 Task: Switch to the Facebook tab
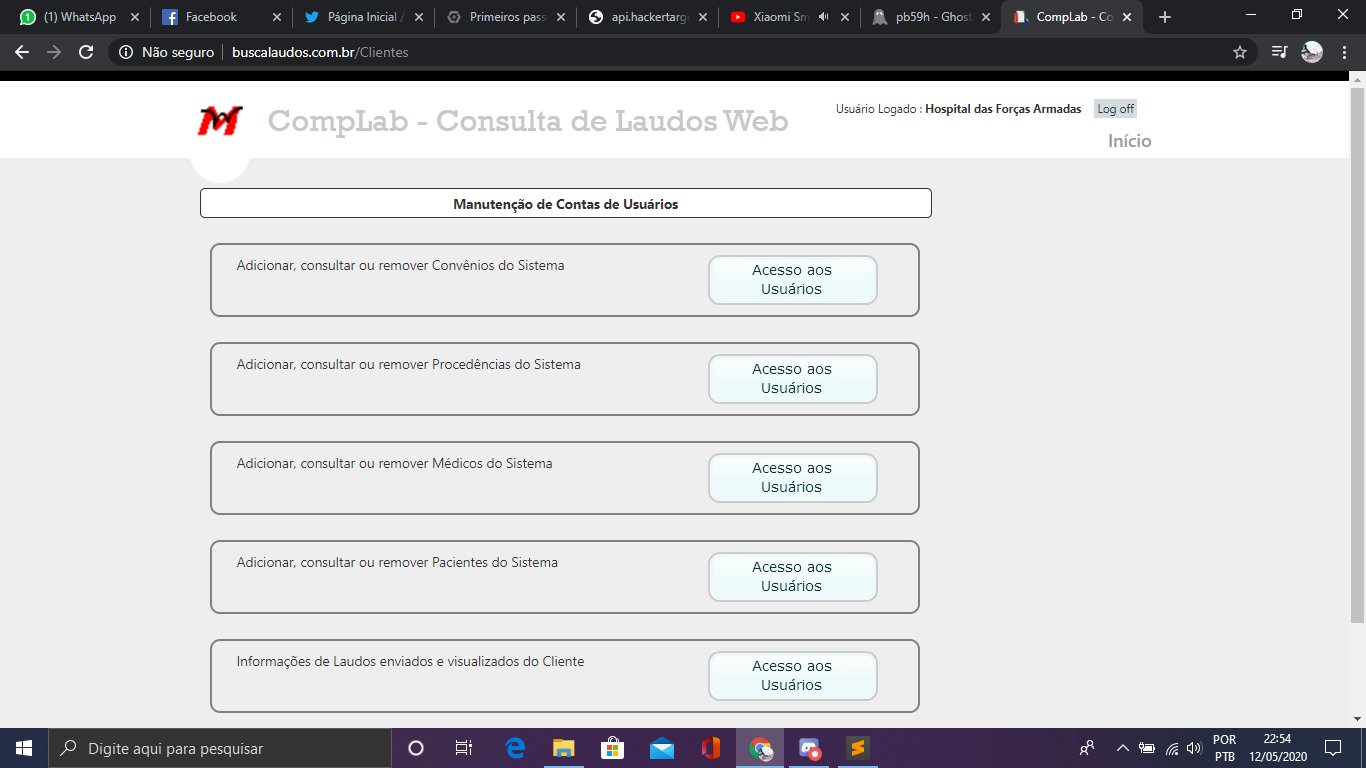coord(222,17)
